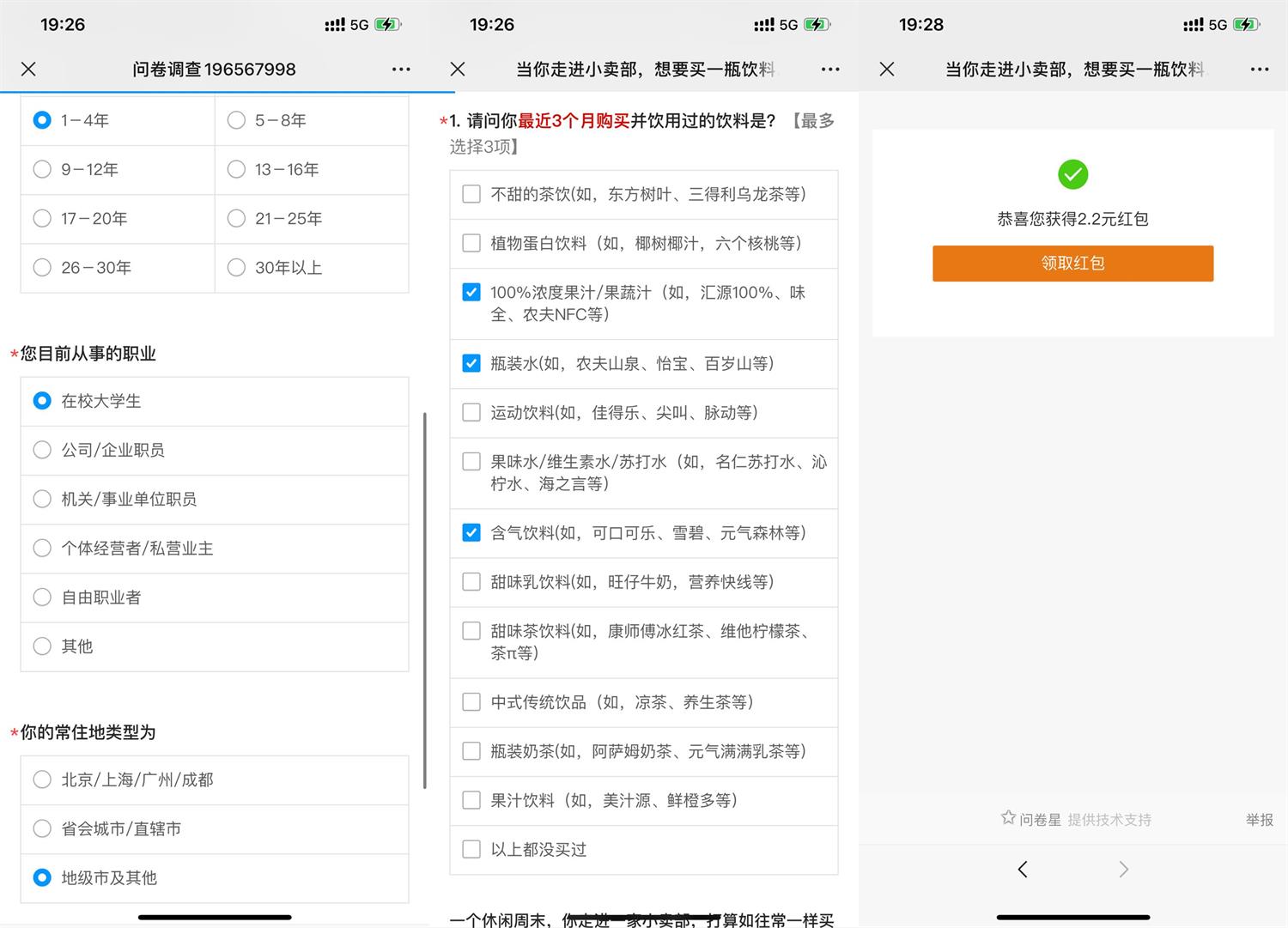The width and height of the screenshot is (1288, 928).
Task: Open the "..." menu on the drink survey
Action: click(x=829, y=69)
